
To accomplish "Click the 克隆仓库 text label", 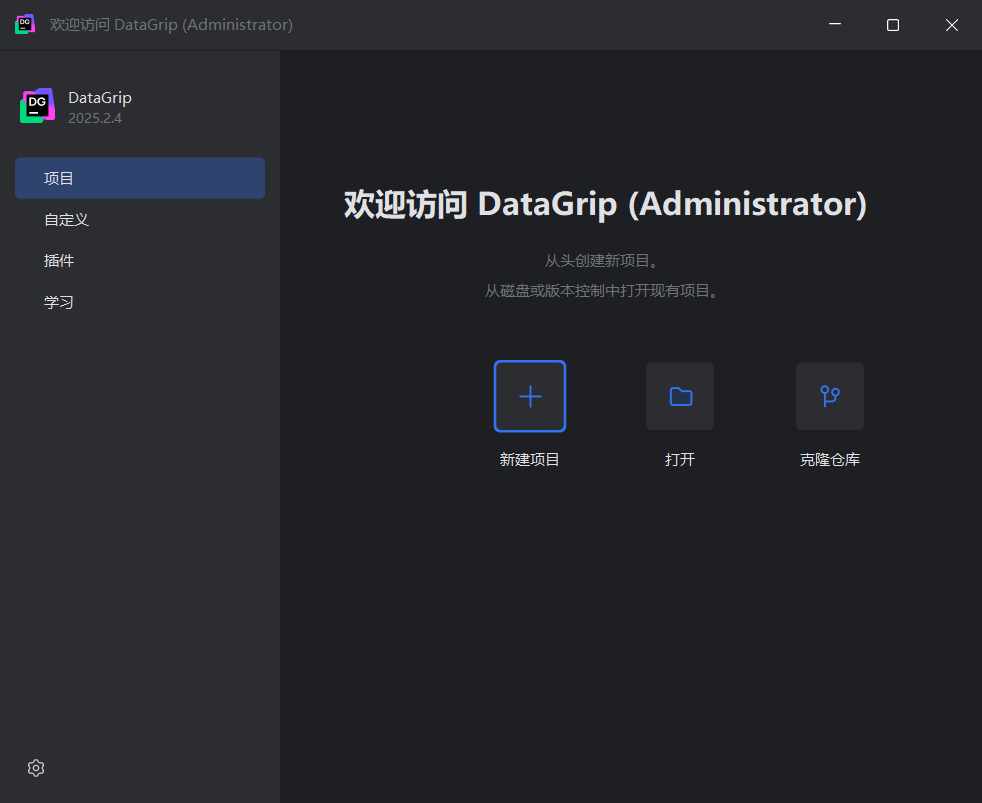I will click(x=830, y=460).
